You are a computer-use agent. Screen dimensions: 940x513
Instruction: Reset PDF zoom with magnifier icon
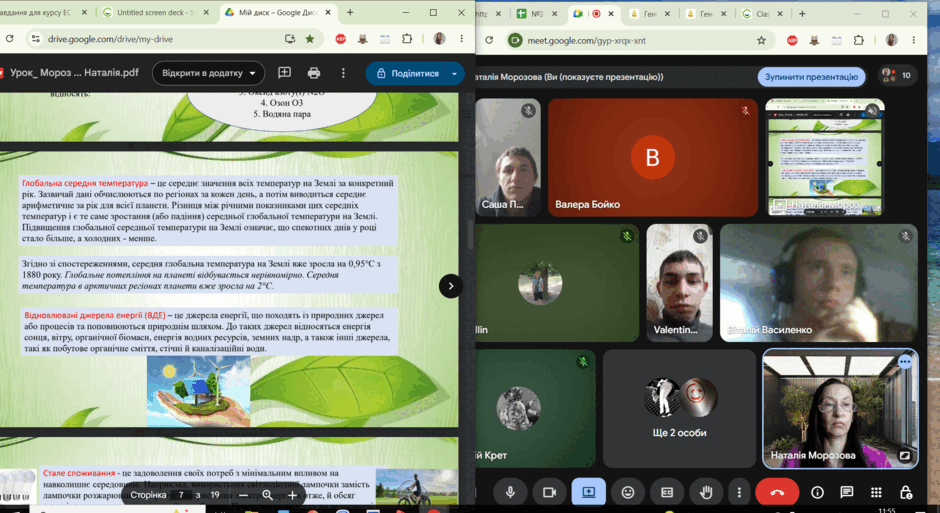click(x=267, y=495)
